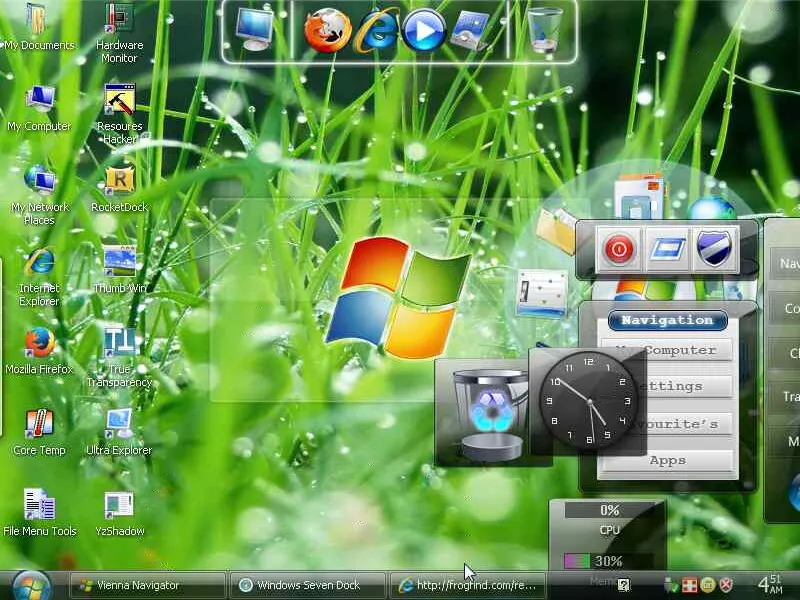The width and height of the screenshot is (800, 600).
Task: Launch Firefox from the top dock
Action: (327, 31)
